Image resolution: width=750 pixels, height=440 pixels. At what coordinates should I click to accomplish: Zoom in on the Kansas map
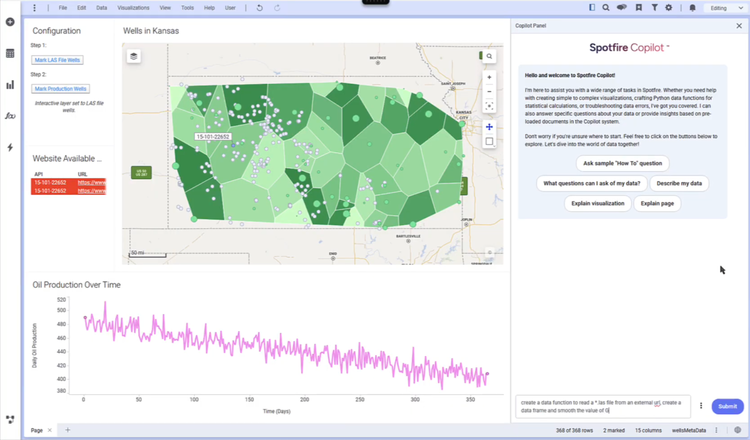tap(489, 77)
